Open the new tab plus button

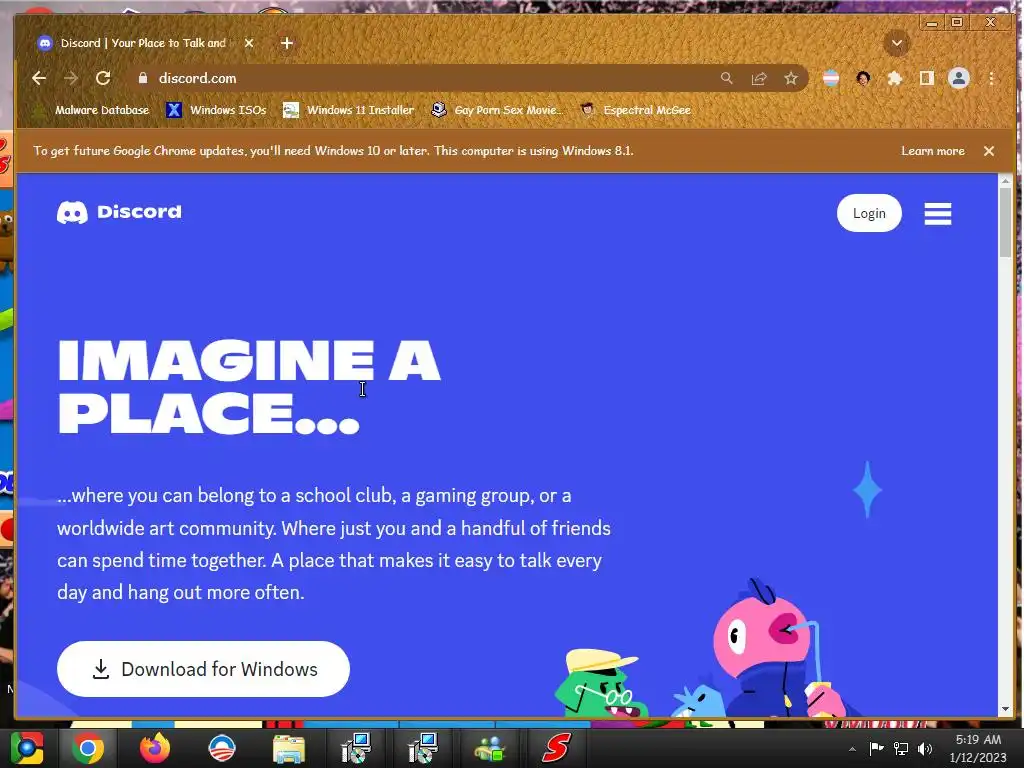[287, 43]
